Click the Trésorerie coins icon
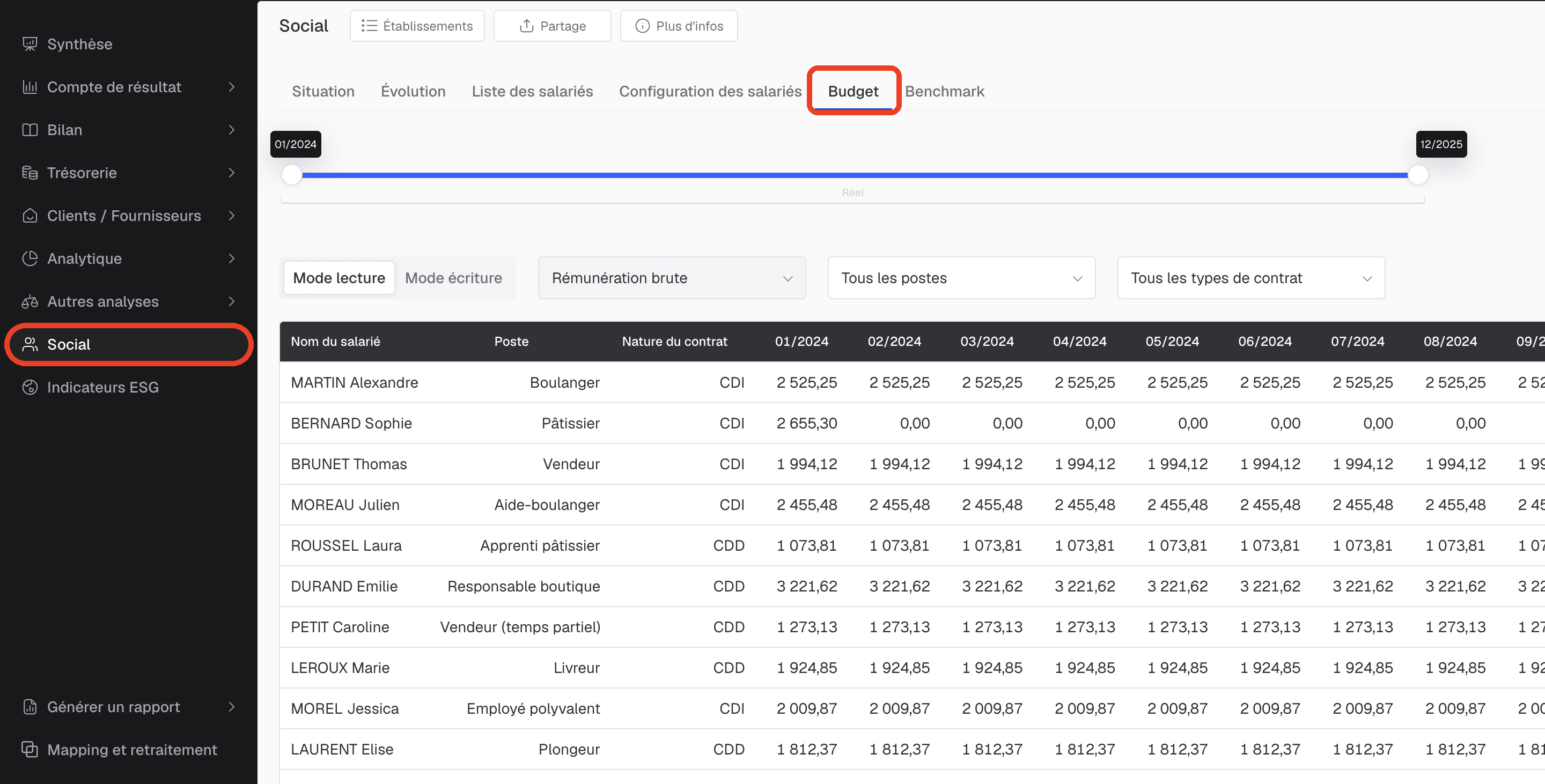The height and width of the screenshot is (784, 1545). click(30, 173)
